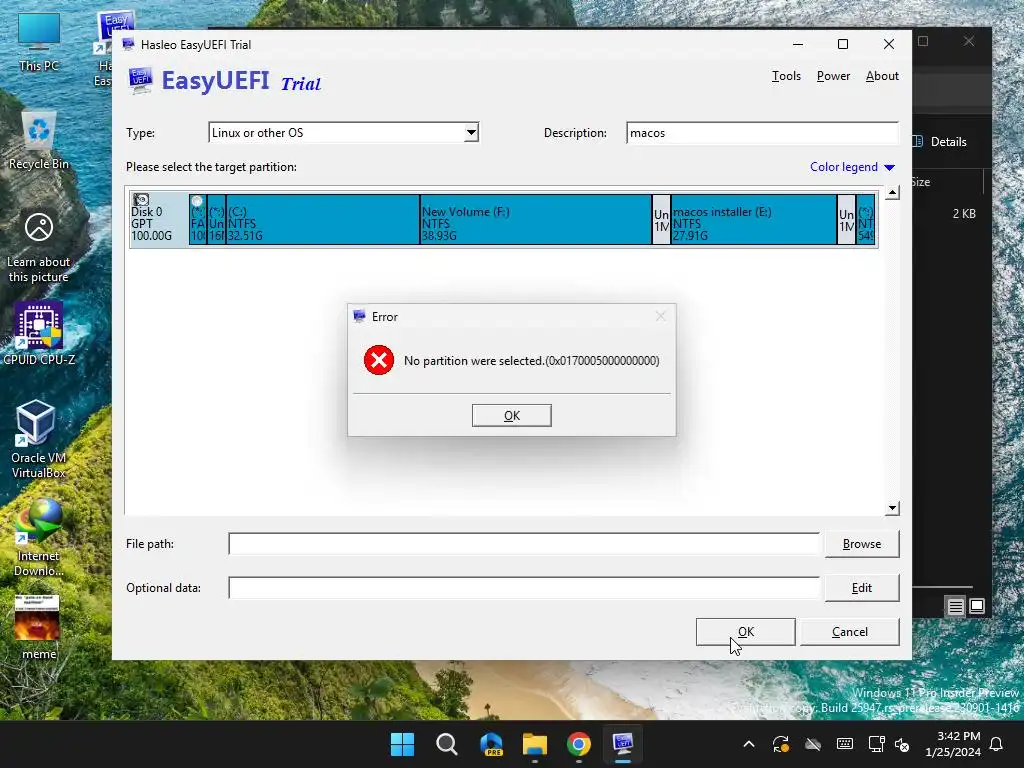Open Google Chrome from taskbar
This screenshot has width=1024, height=768.
point(579,744)
